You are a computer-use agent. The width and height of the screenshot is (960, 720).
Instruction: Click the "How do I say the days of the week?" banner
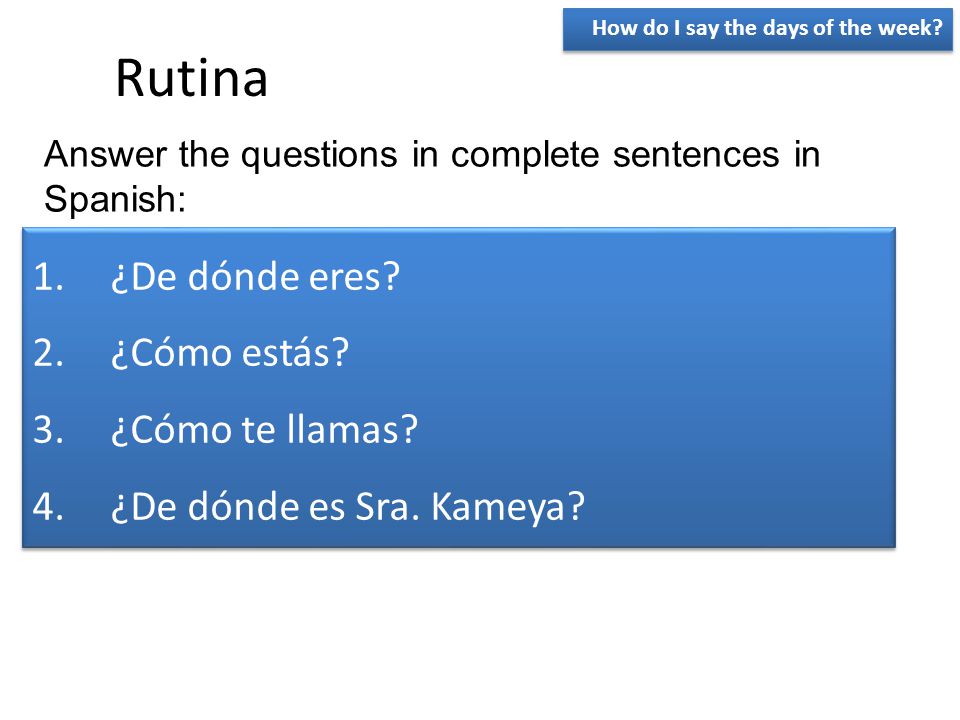coord(757,29)
